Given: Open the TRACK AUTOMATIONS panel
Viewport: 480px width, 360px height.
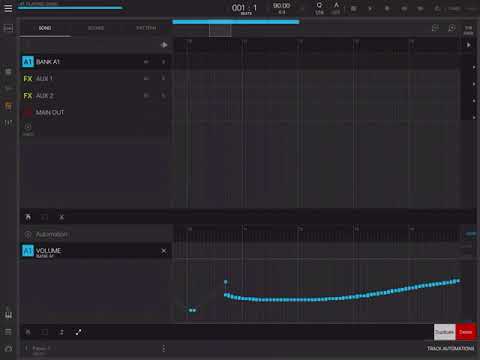Looking at the screenshot, I should (450, 348).
